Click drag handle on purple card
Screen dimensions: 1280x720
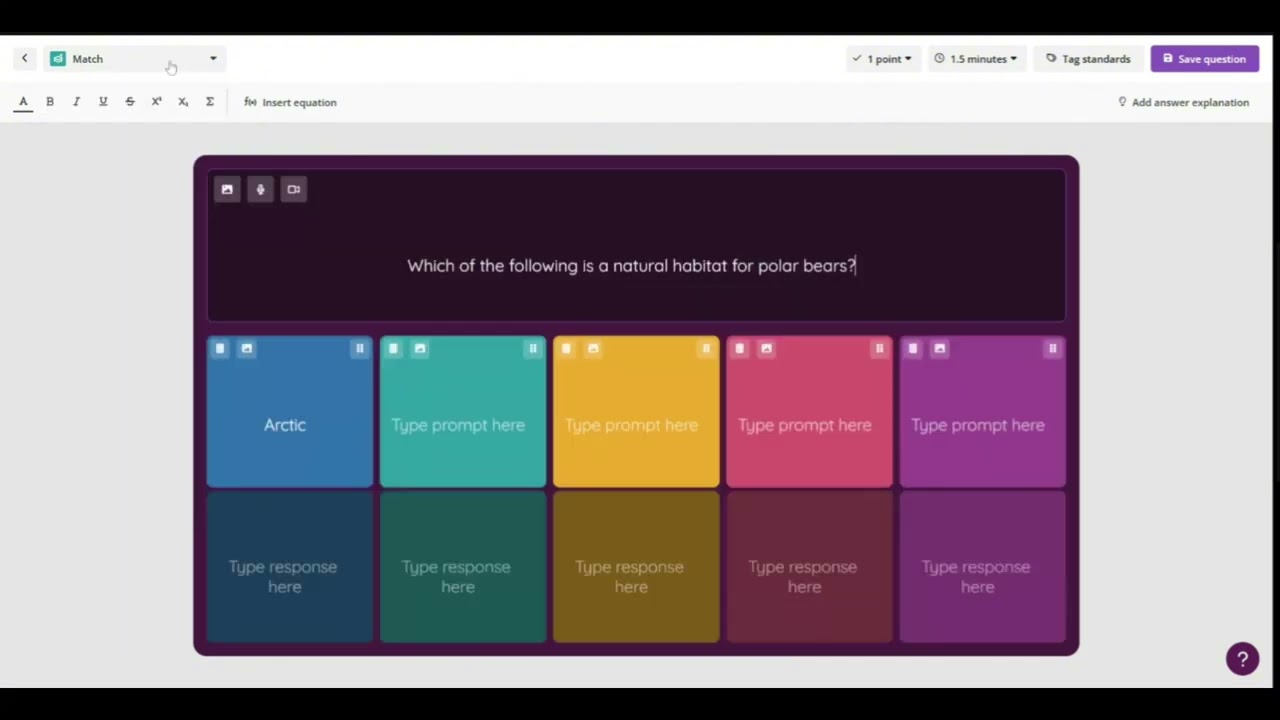coord(1052,348)
